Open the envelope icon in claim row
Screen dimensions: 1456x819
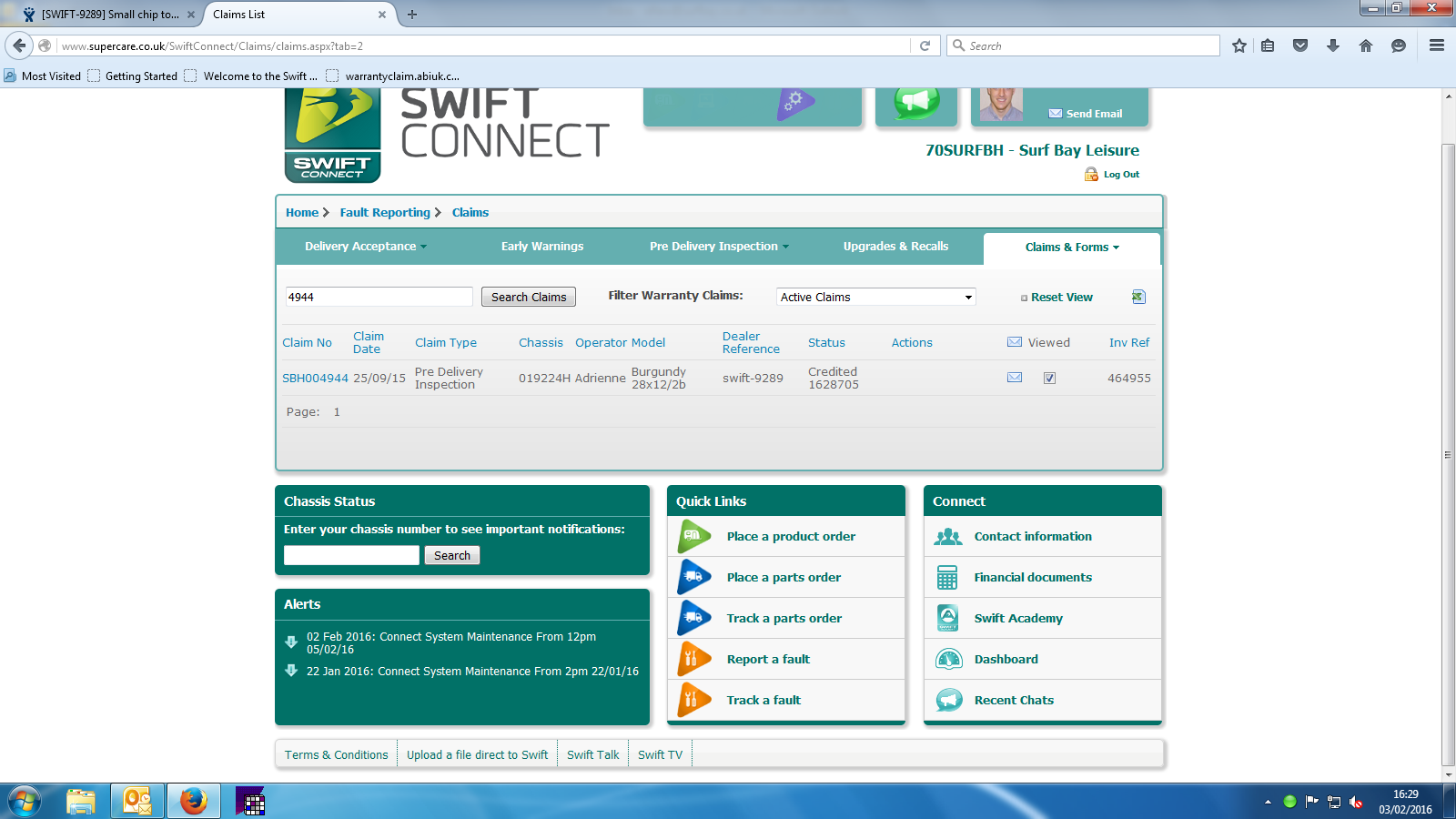[1015, 378]
